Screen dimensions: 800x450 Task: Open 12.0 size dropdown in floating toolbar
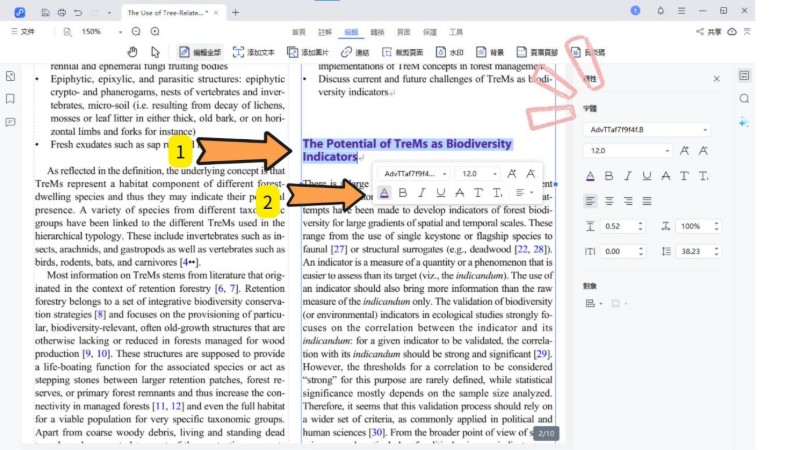[x=478, y=174]
